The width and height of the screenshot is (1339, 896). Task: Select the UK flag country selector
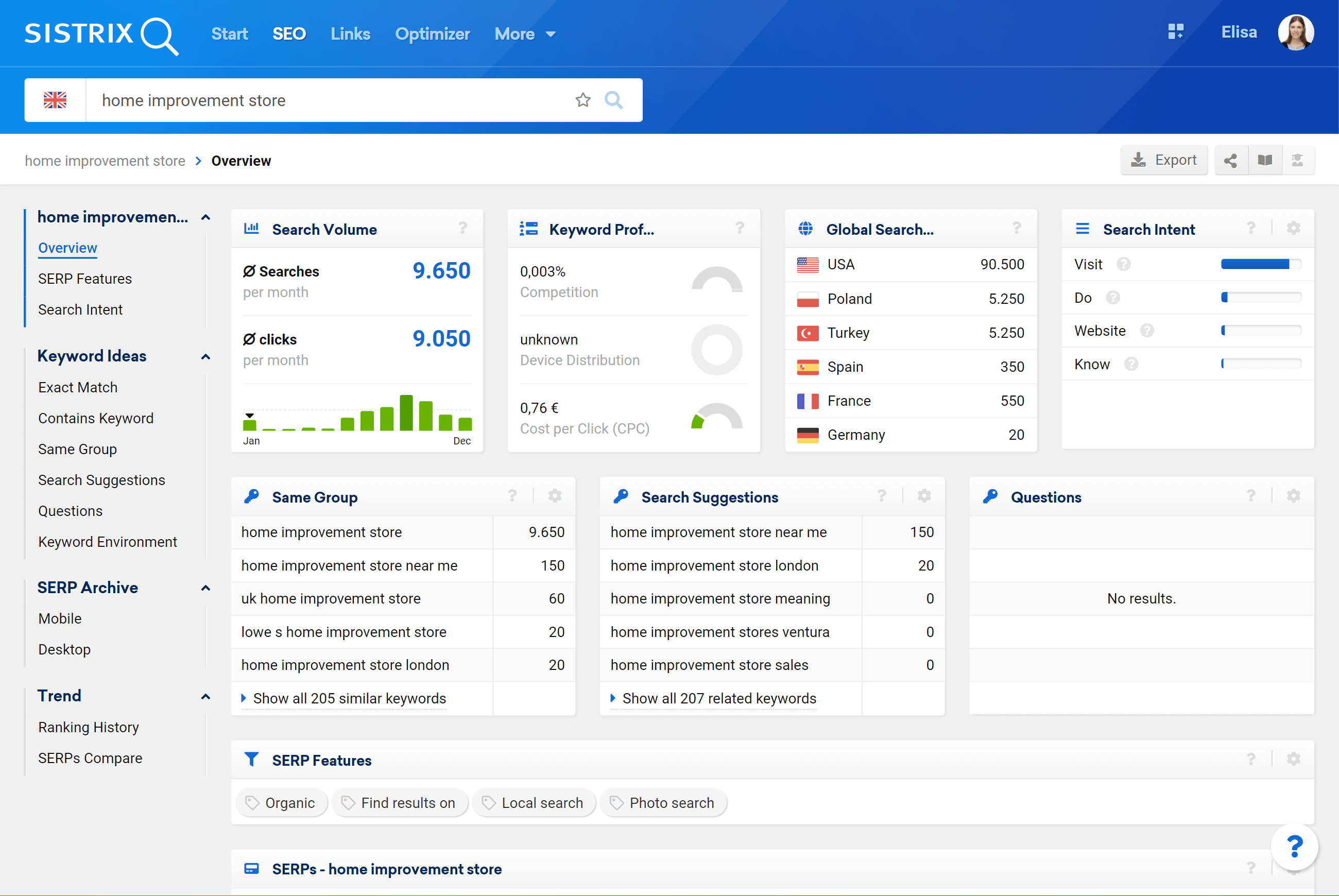click(56, 100)
